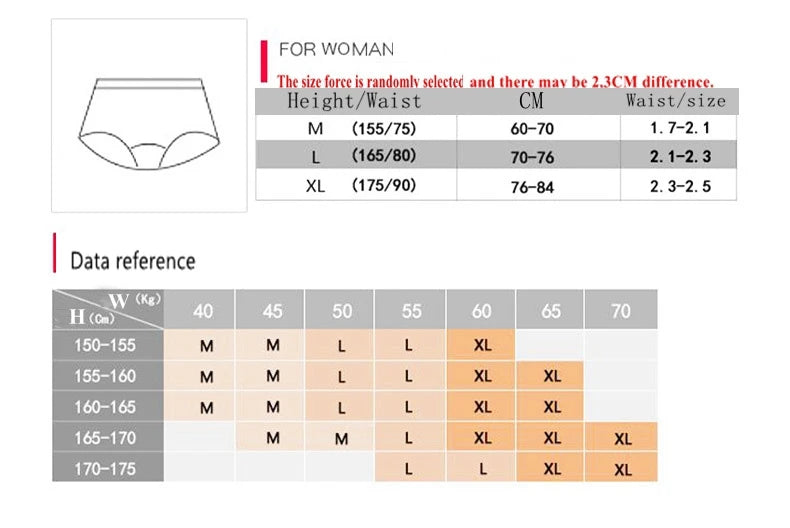Click the underwear illustration thumbnail
The width and height of the screenshot is (790, 528).
point(149,115)
